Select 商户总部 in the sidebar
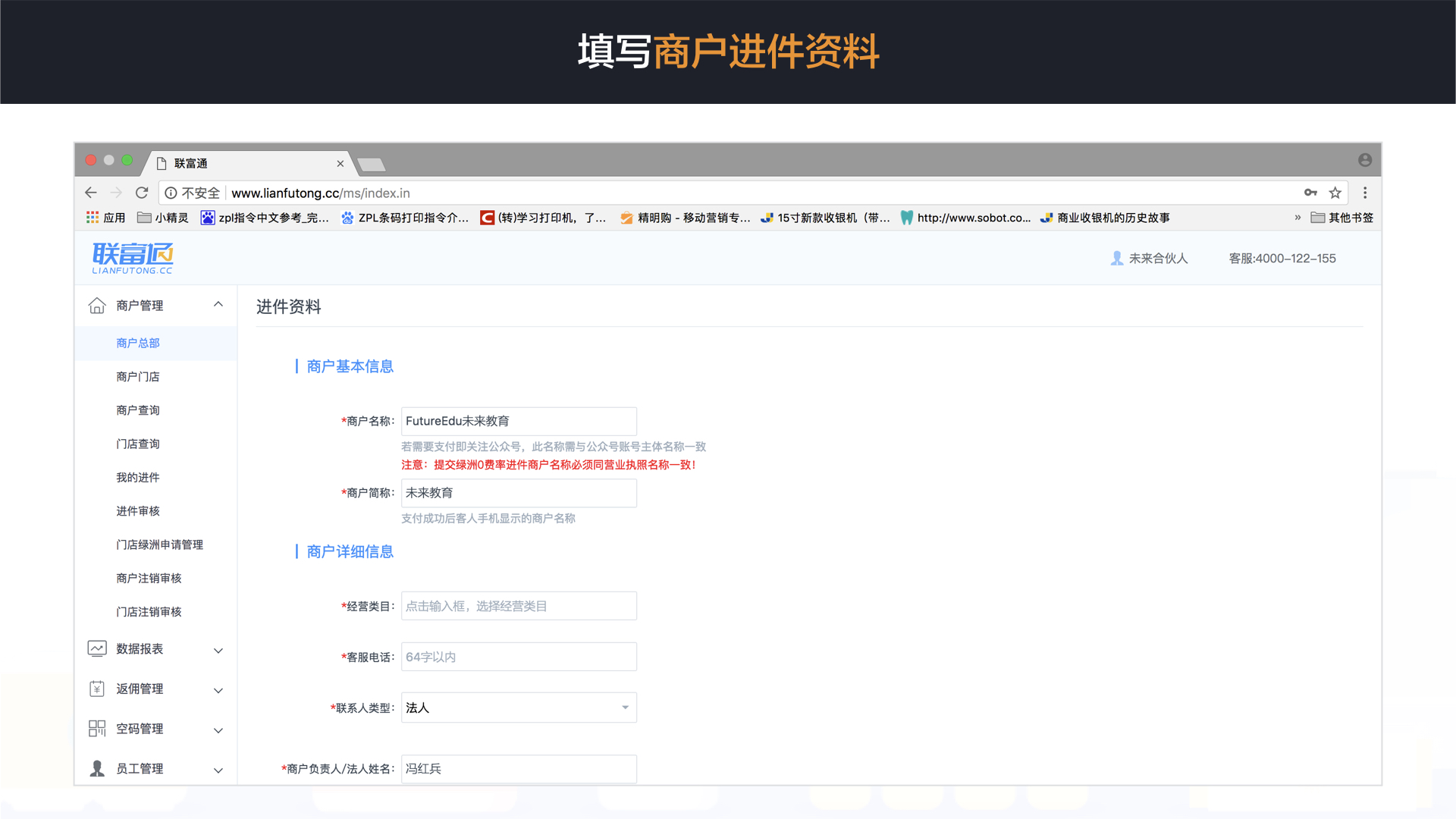 (156, 344)
